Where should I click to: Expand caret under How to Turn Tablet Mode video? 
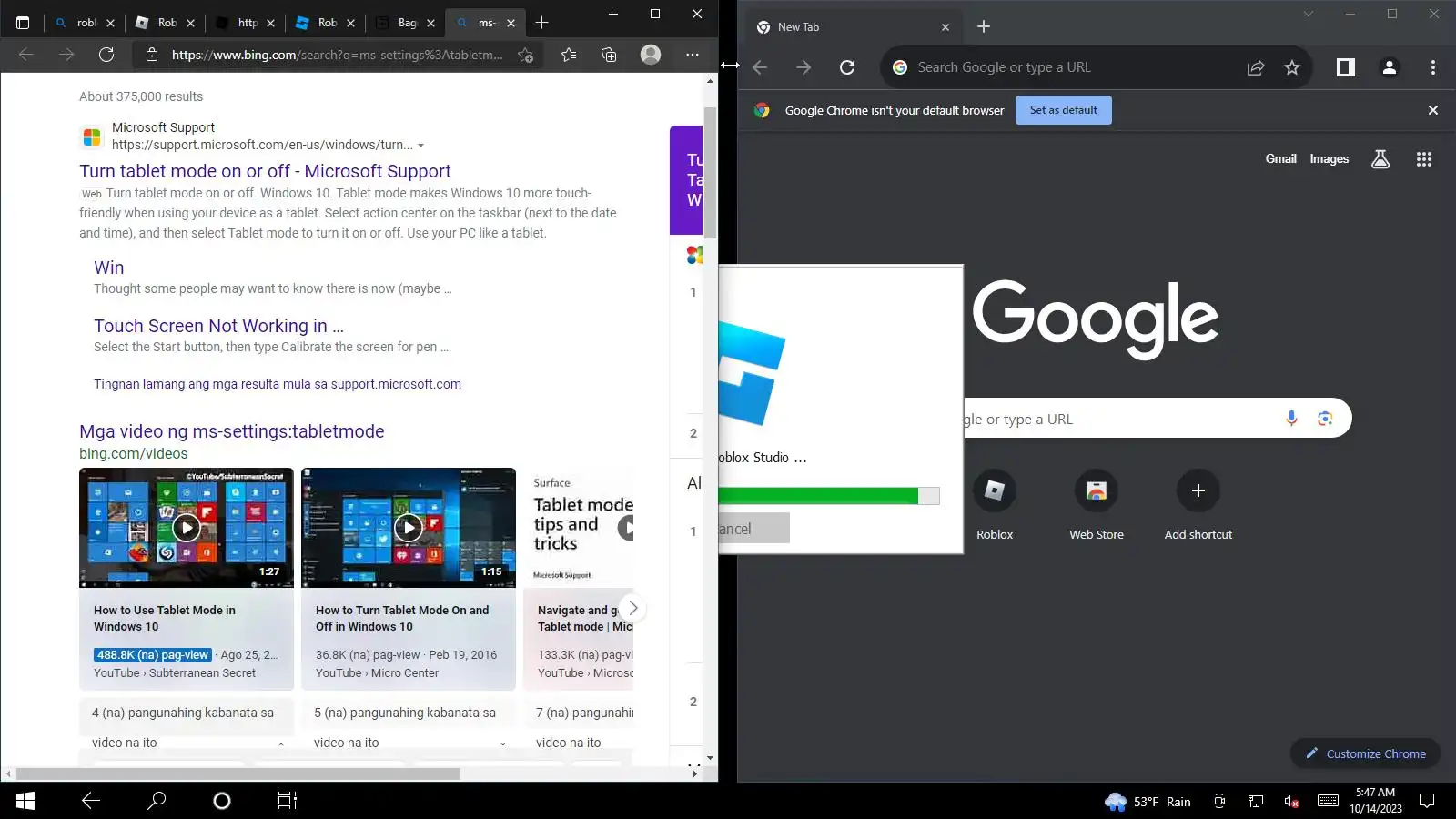click(x=502, y=743)
